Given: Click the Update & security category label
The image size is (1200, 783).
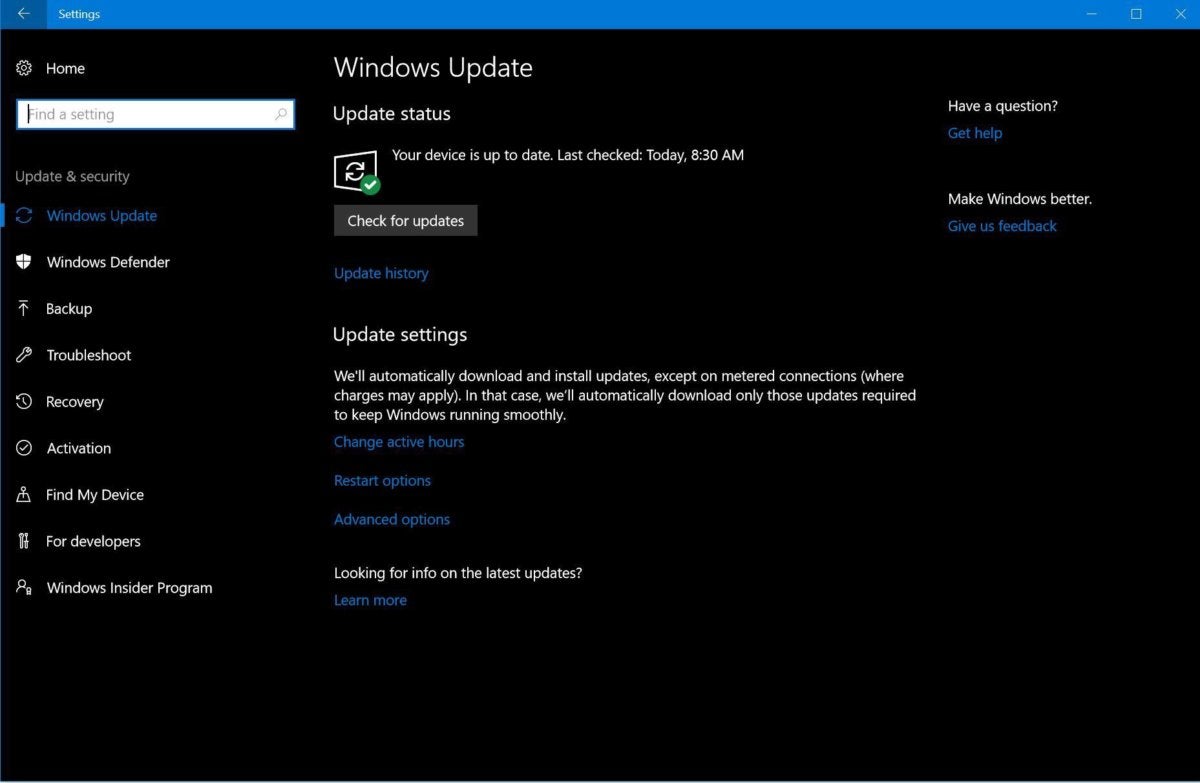Looking at the screenshot, I should [x=72, y=176].
